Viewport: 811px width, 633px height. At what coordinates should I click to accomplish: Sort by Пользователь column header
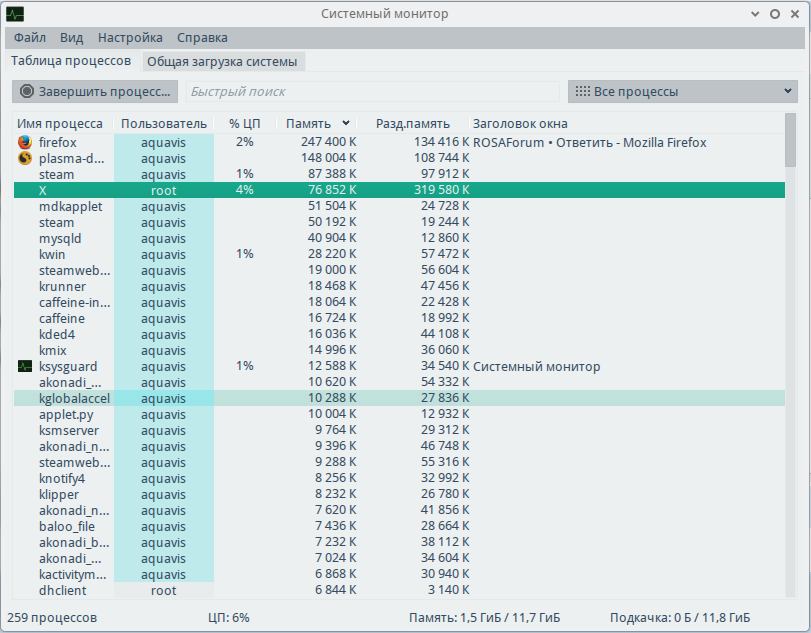[163, 124]
